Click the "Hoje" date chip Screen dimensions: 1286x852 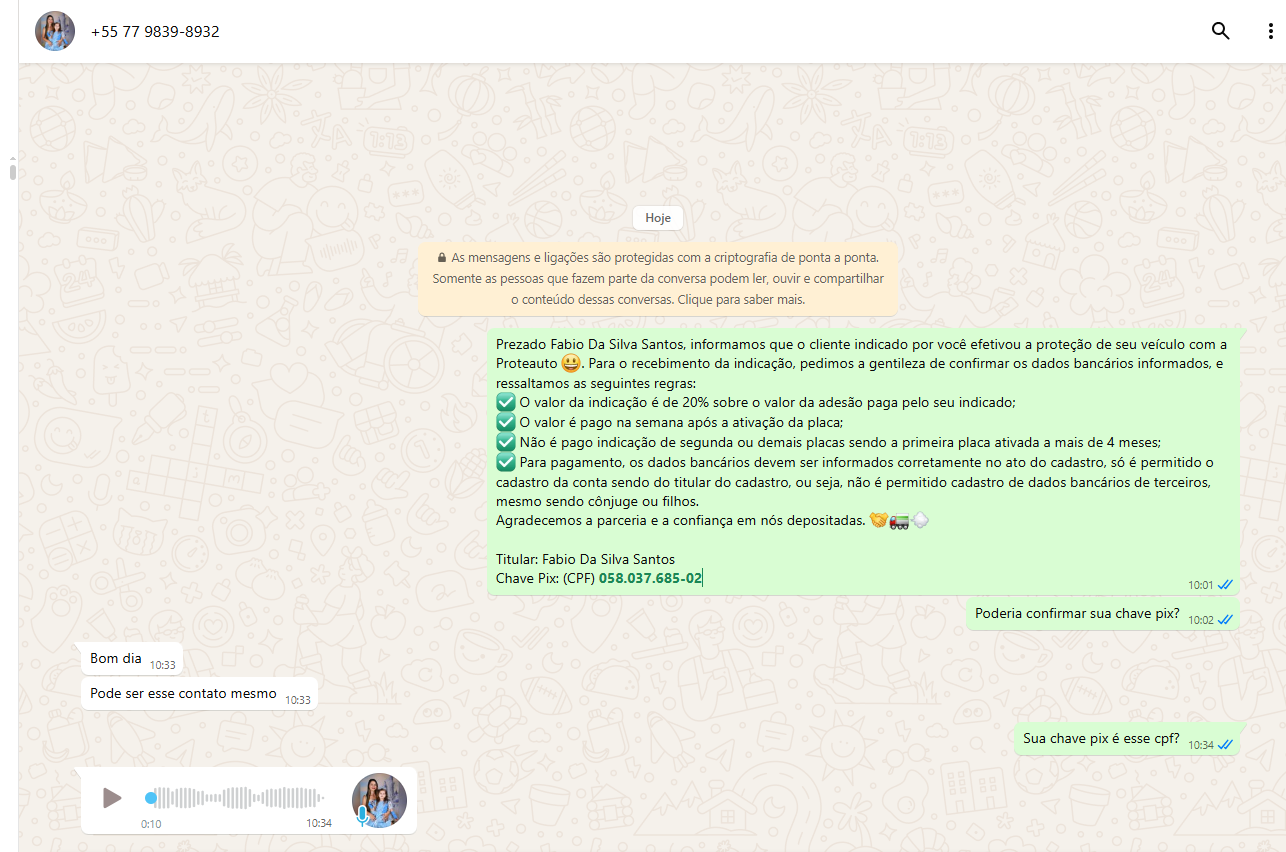[657, 218]
